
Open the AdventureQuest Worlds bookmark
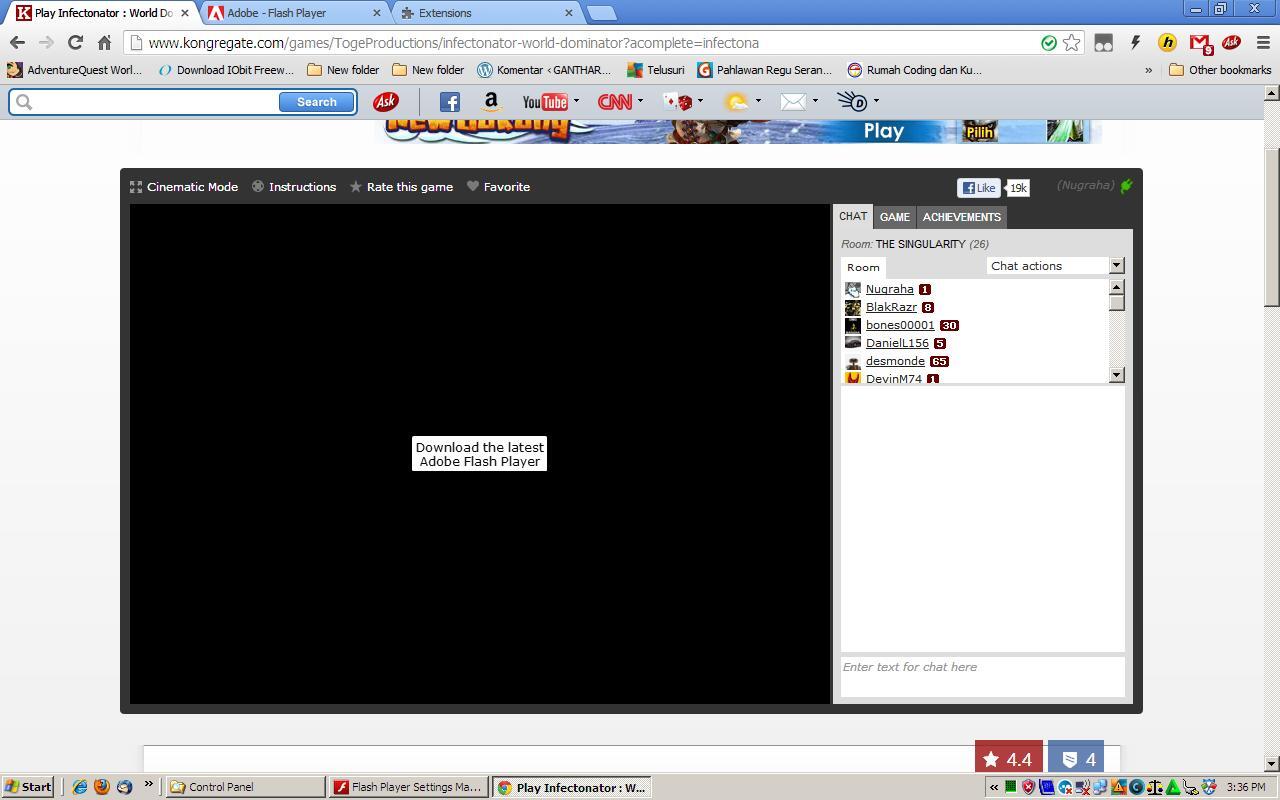tap(75, 70)
